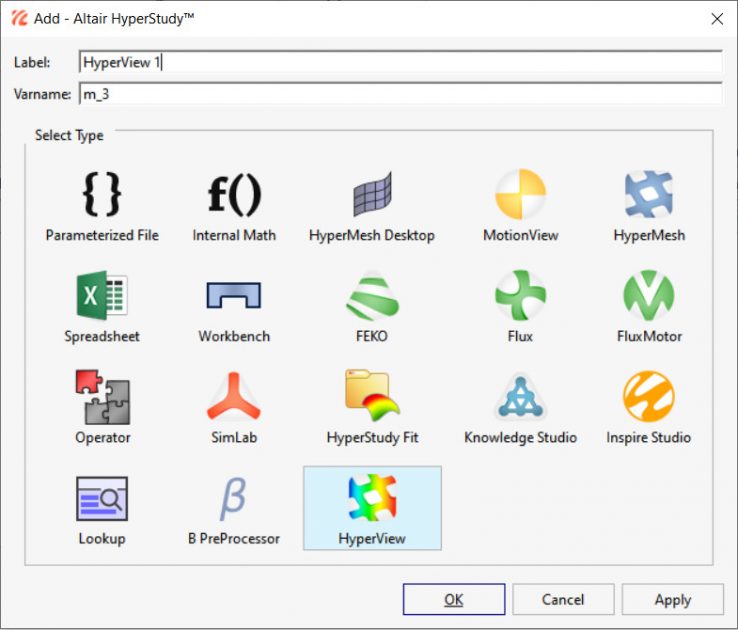Screen dimensions: 738x630
Task: Click the FEKO icon
Action: [x=372, y=297]
